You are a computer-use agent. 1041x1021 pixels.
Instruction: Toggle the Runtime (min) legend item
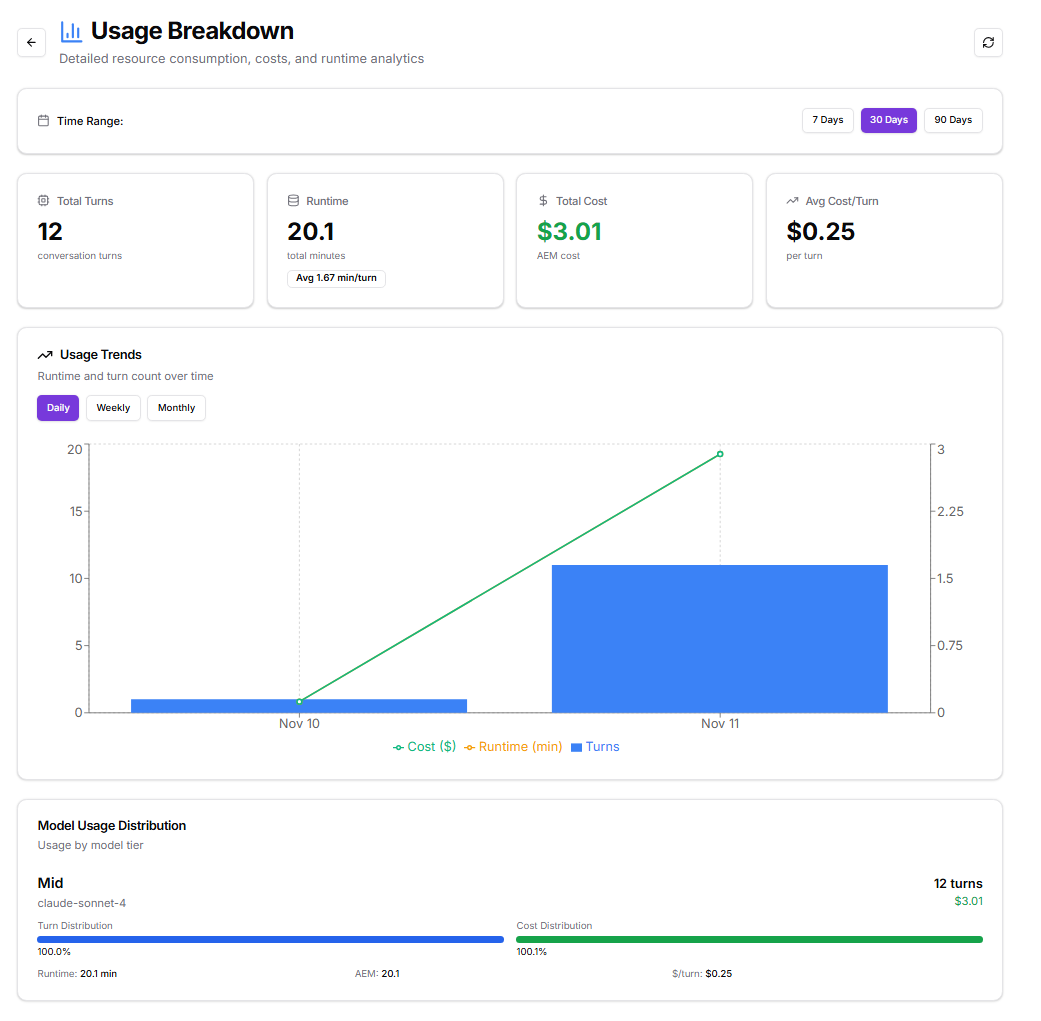(513, 746)
